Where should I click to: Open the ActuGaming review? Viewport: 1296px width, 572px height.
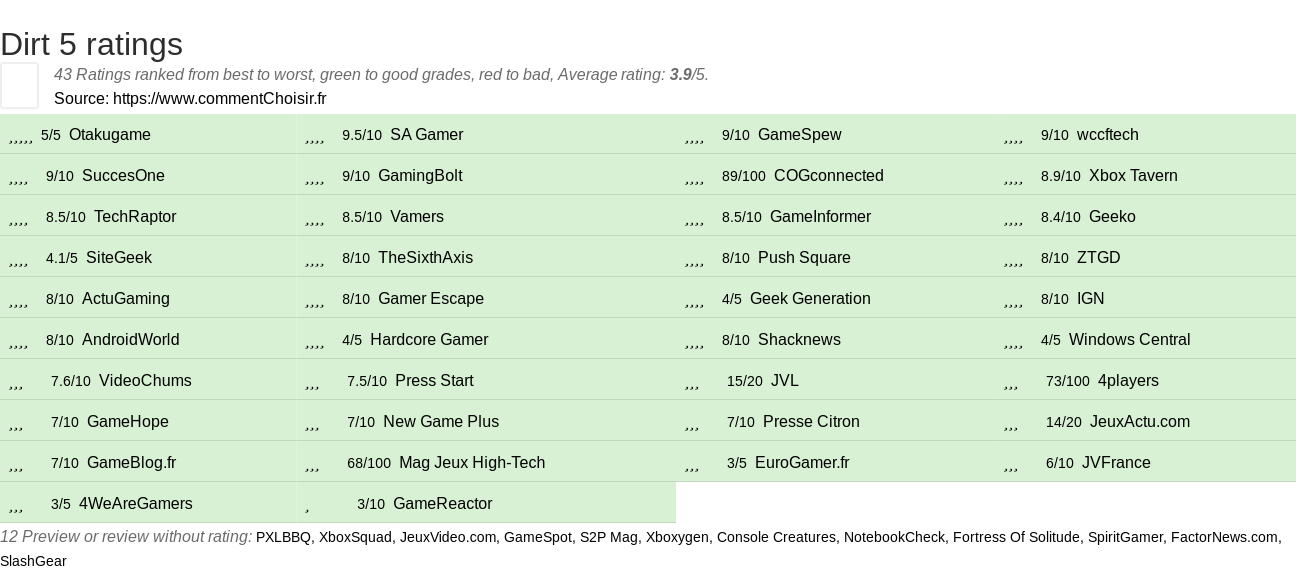[126, 299]
